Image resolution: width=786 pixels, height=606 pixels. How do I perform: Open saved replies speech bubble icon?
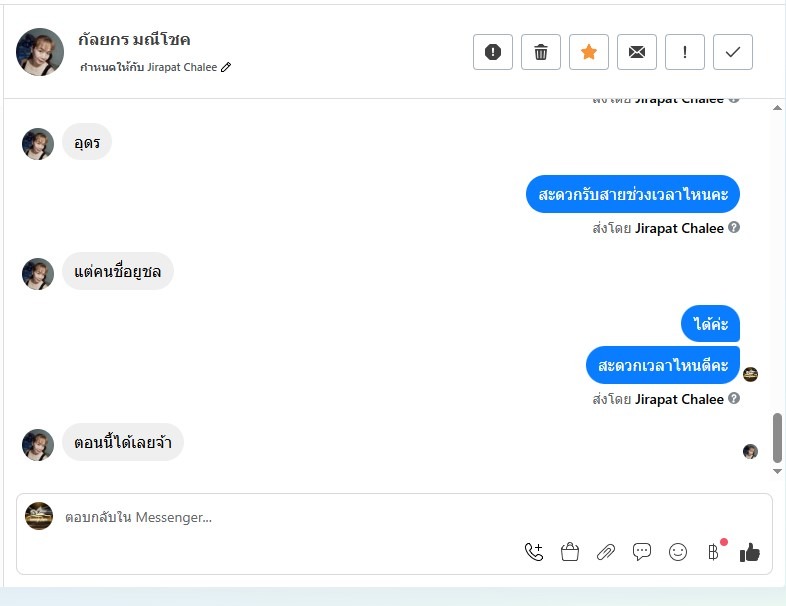[x=642, y=552]
